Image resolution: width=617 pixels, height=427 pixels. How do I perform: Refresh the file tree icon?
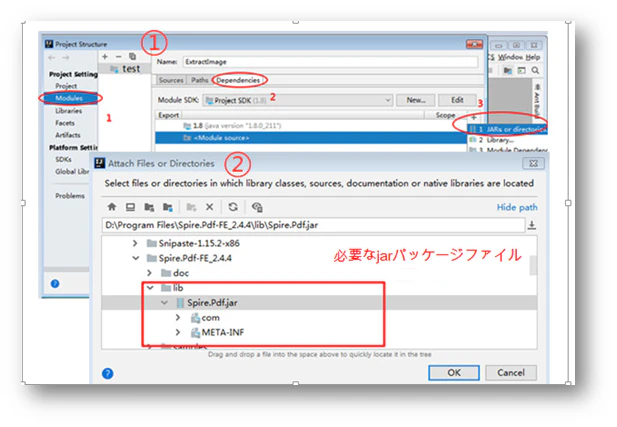click(233, 207)
